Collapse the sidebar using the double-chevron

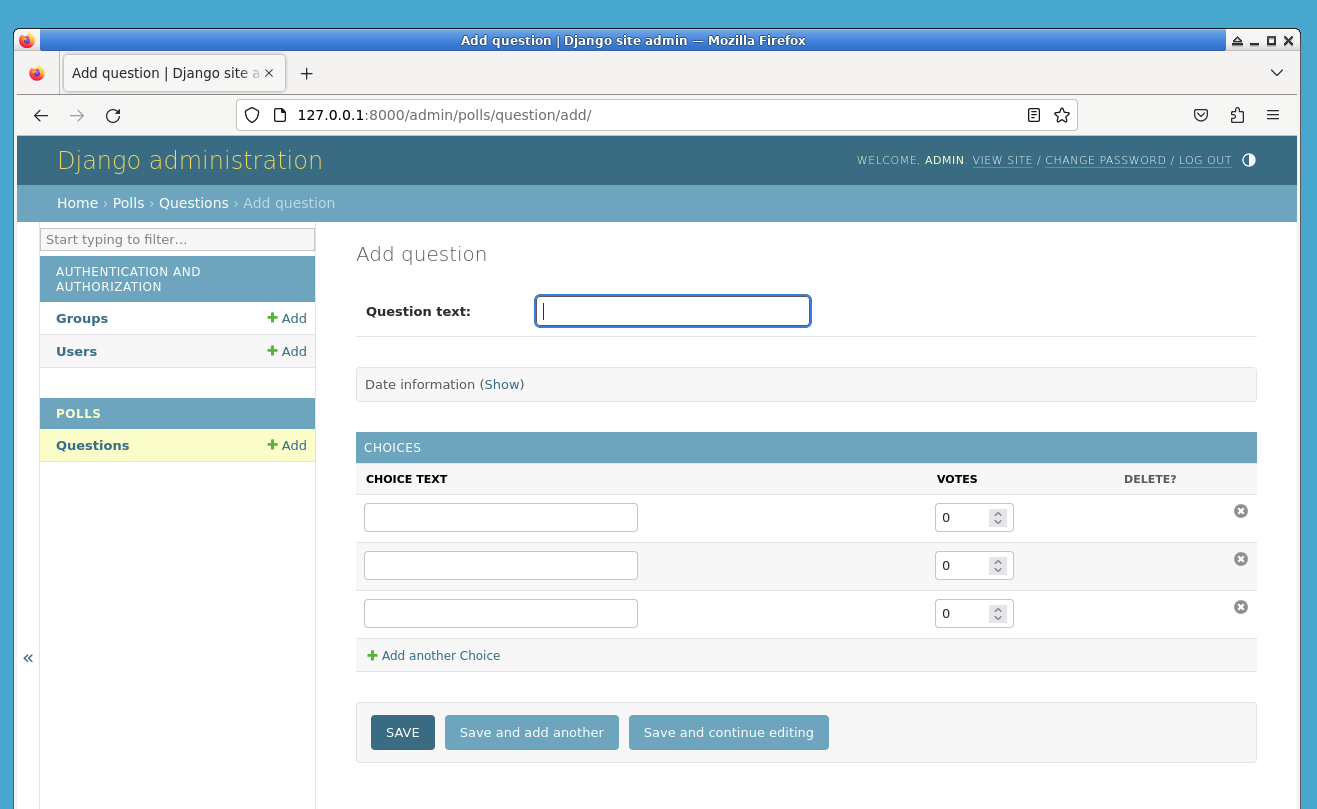[x=28, y=658]
